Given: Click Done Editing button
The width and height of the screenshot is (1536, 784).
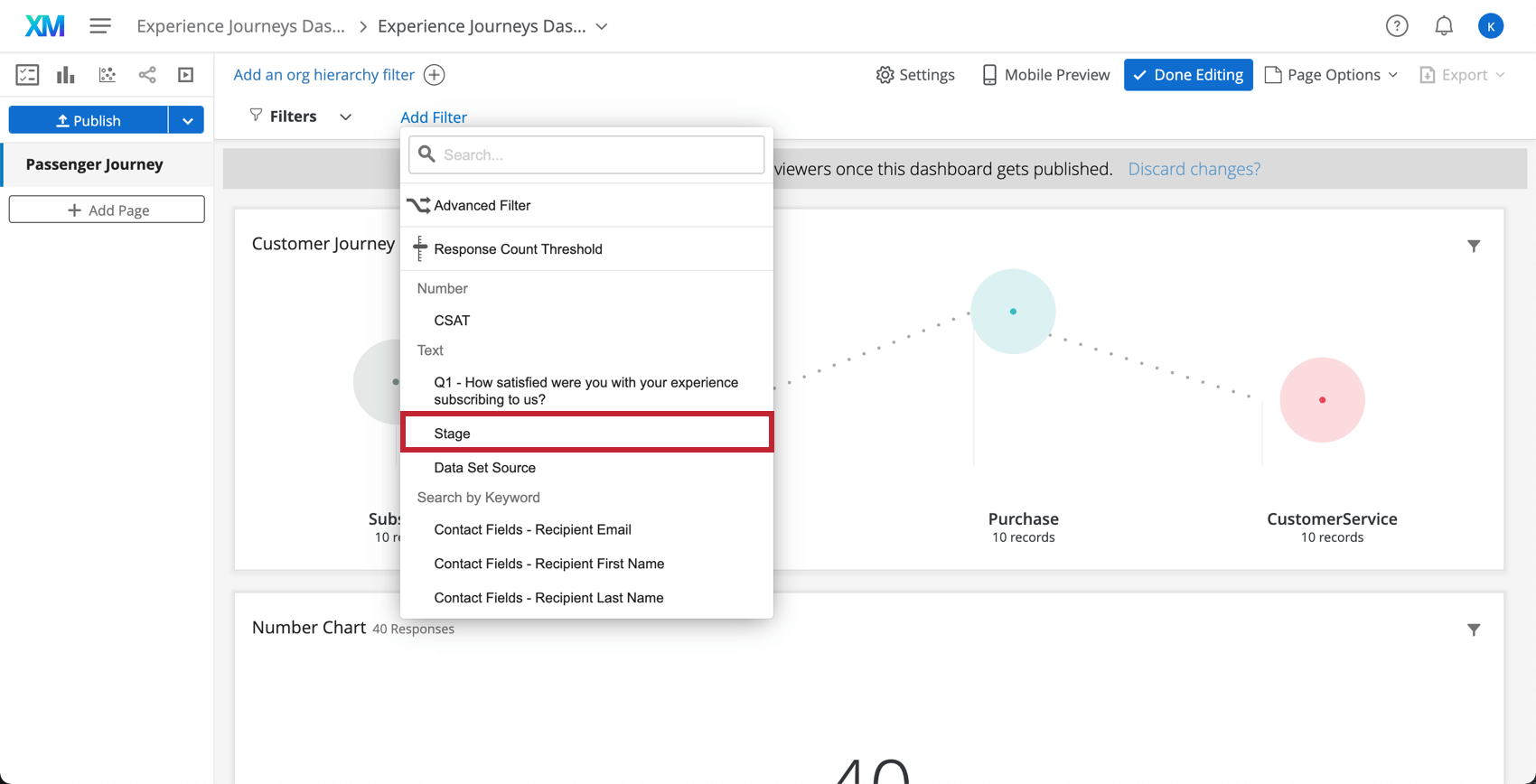Looking at the screenshot, I should point(1188,75).
